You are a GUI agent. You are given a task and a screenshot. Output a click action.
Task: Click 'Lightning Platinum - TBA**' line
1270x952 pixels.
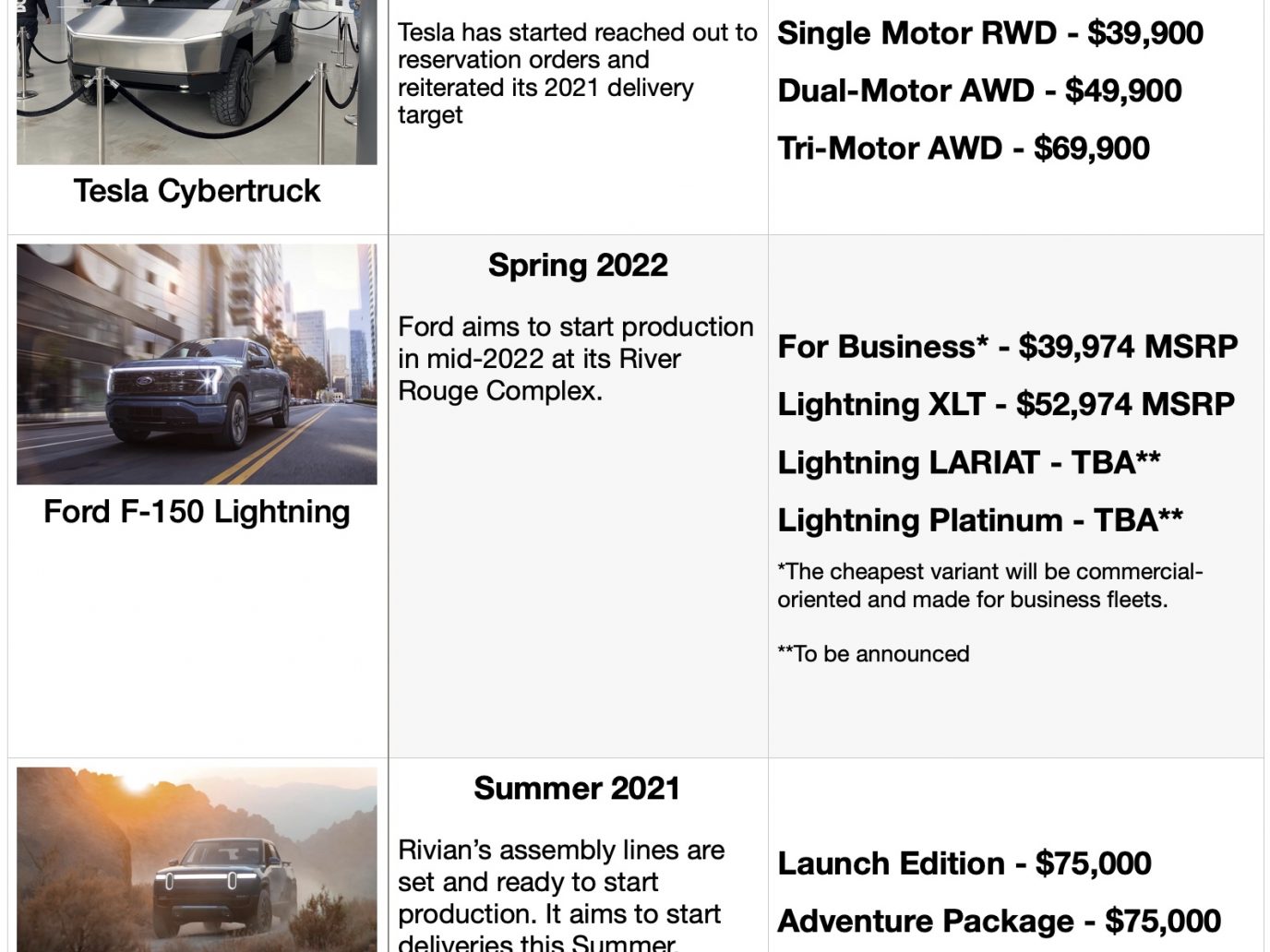tap(980, 520)
